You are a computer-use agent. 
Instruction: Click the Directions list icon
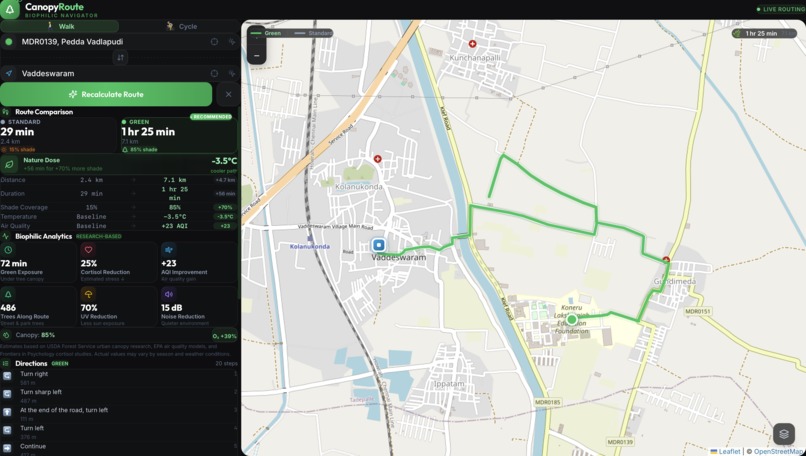[x=6, y=363]
